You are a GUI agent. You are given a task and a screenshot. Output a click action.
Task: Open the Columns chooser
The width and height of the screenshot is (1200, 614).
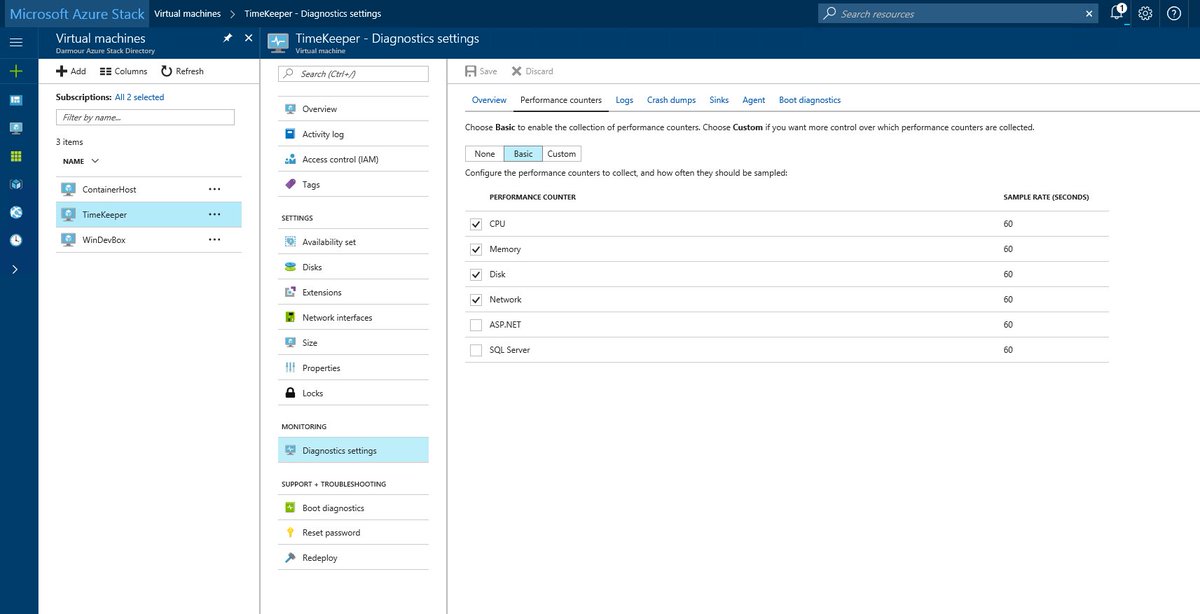click(124, 71)
